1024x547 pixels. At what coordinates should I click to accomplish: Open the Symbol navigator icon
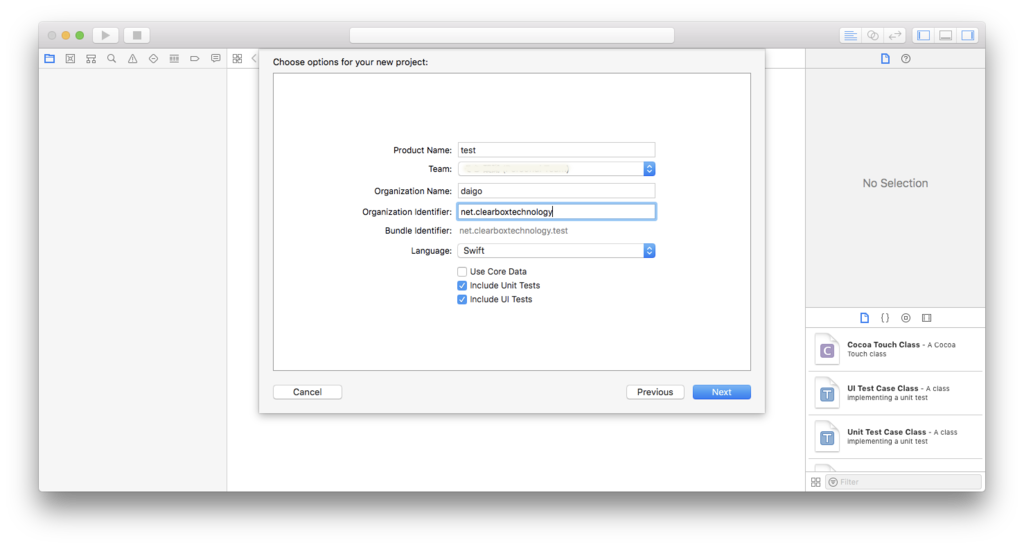click(x=91, y=59)
